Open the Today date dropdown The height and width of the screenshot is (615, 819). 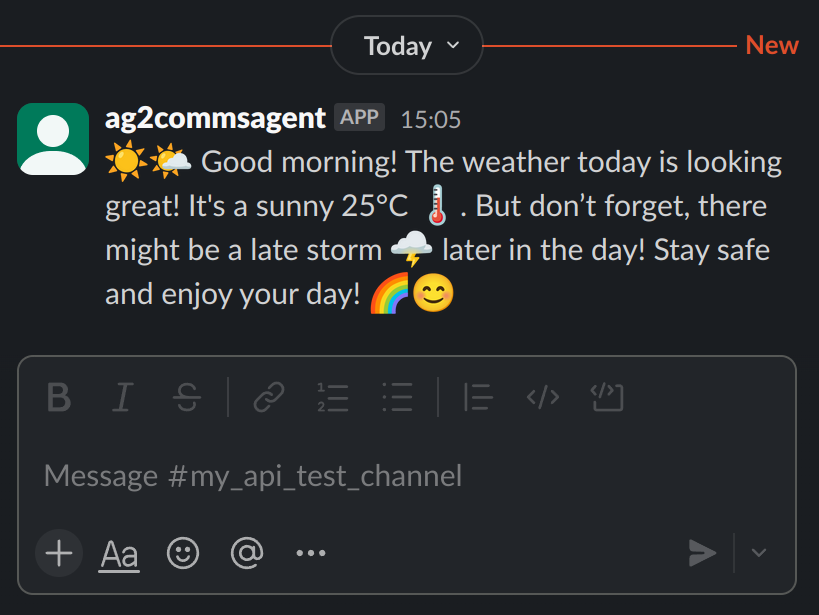pyautogui.click(x=407, y=46)
